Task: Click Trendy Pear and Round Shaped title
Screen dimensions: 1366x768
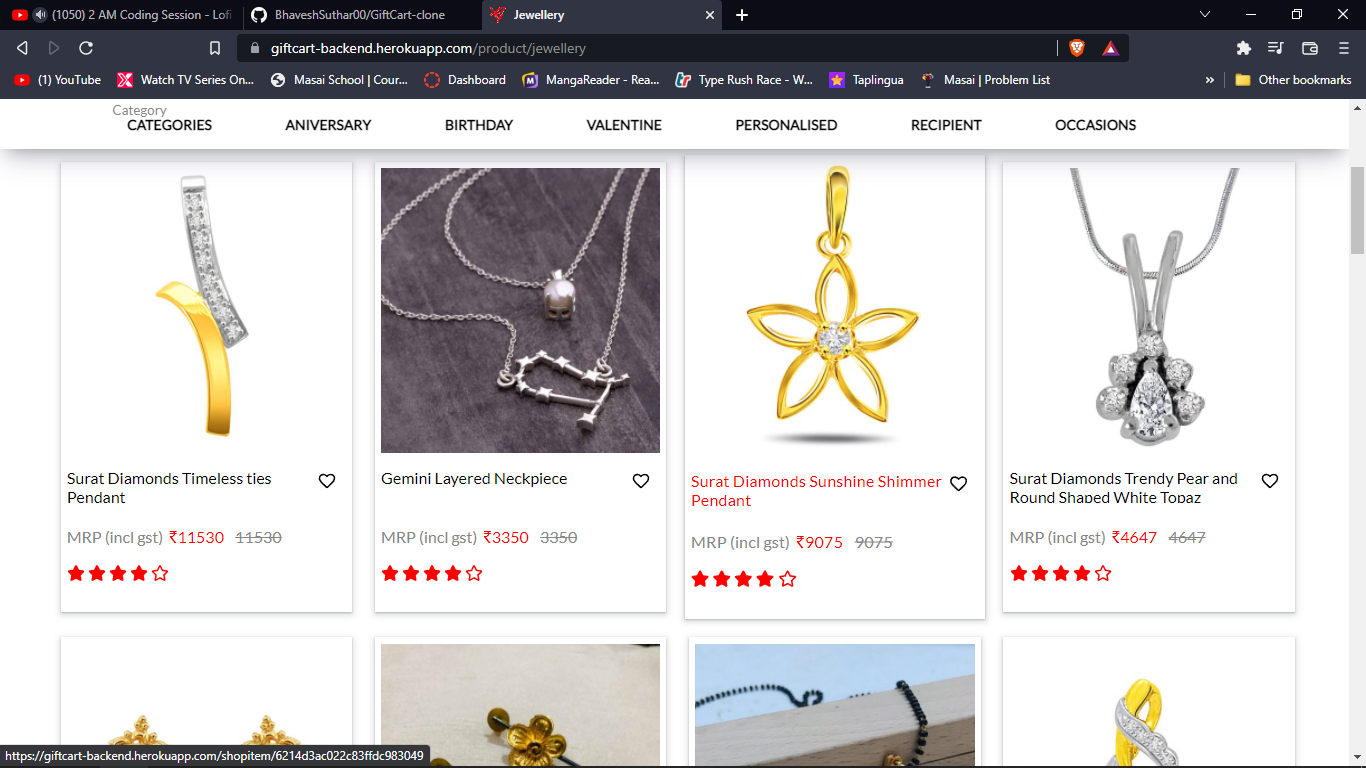Action: click(x=1124, y=488)
